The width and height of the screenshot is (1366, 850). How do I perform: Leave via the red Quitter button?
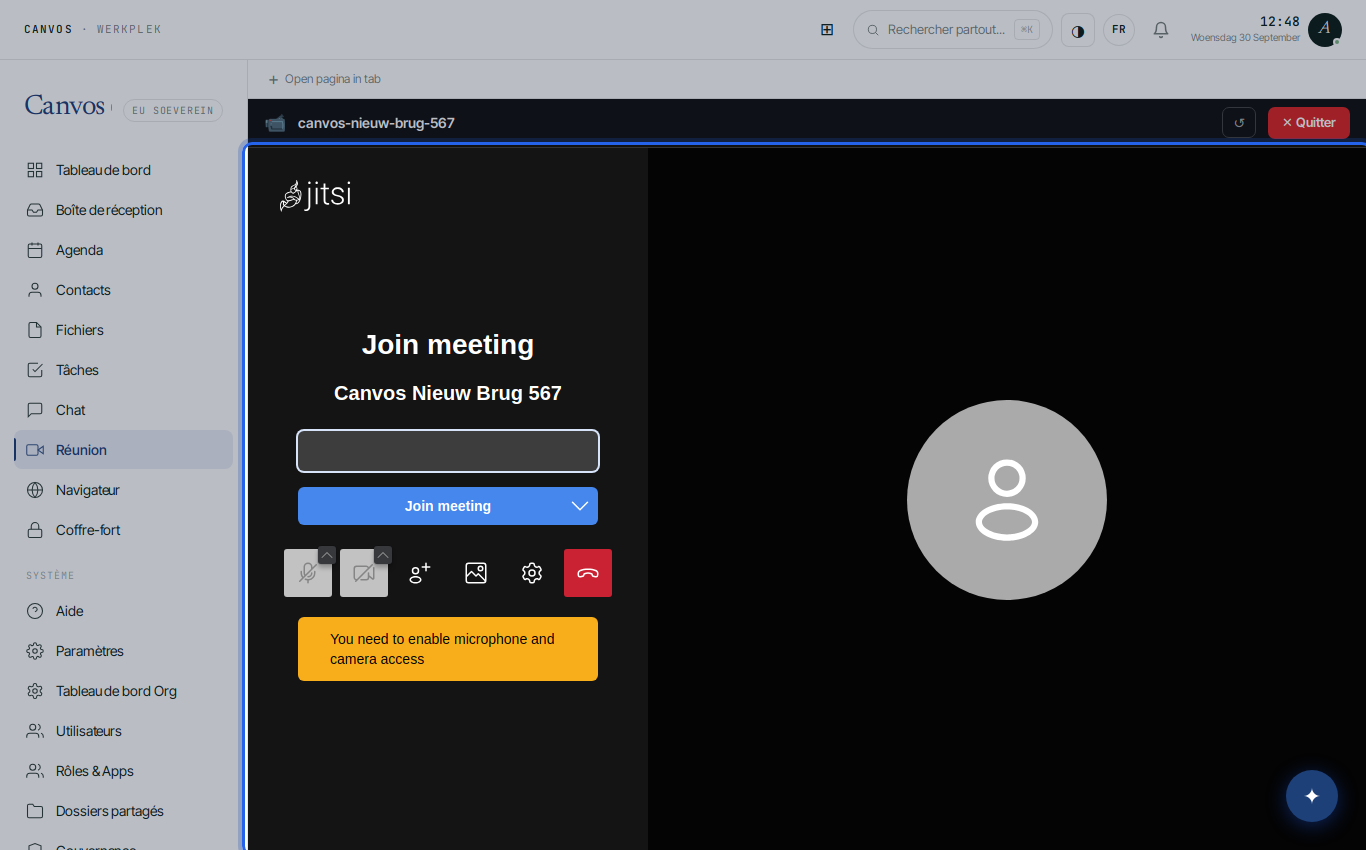click(x=1309, y=123)
